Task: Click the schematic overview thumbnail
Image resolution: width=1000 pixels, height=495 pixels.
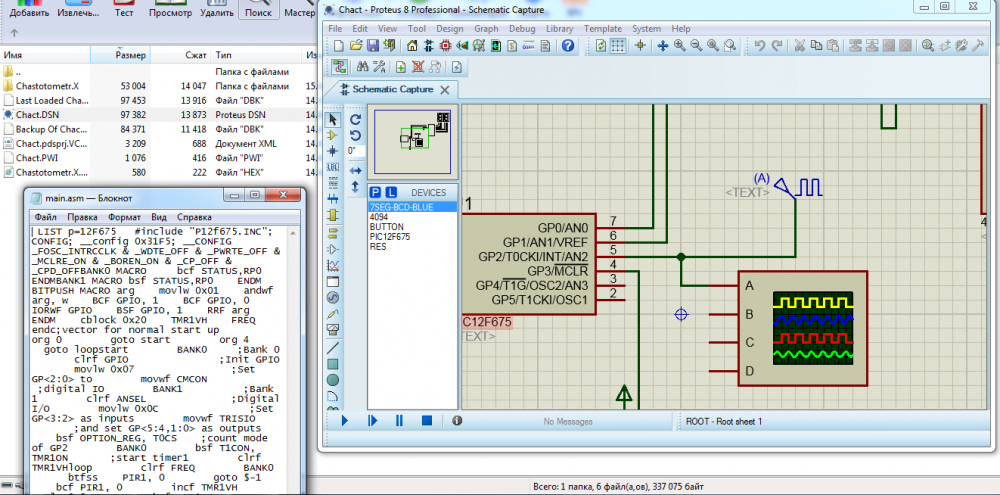Action: [412, 140]
